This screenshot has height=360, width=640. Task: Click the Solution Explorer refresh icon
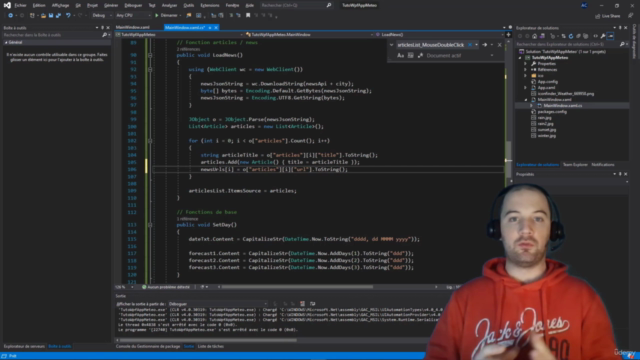pos(571,36)
